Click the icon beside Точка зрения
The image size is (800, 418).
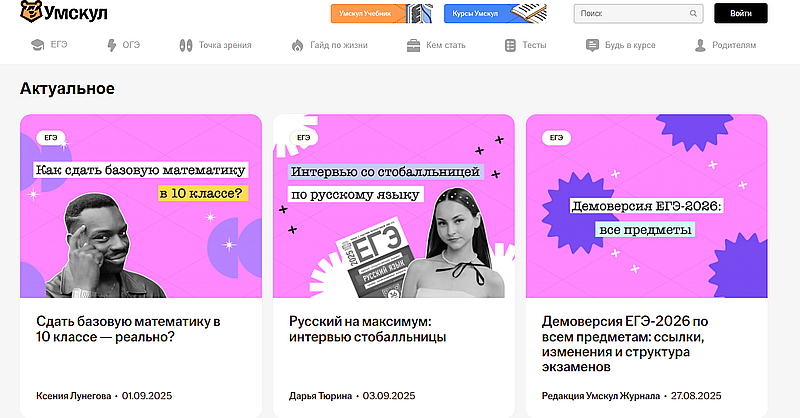point(186,45)
